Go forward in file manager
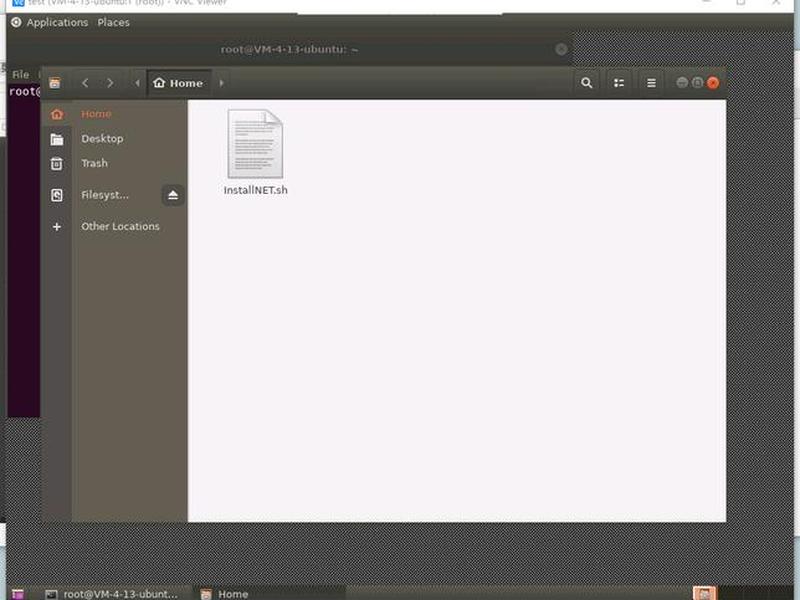The height and width of the screenshot is (600, 800). click(x=110, y=83)
